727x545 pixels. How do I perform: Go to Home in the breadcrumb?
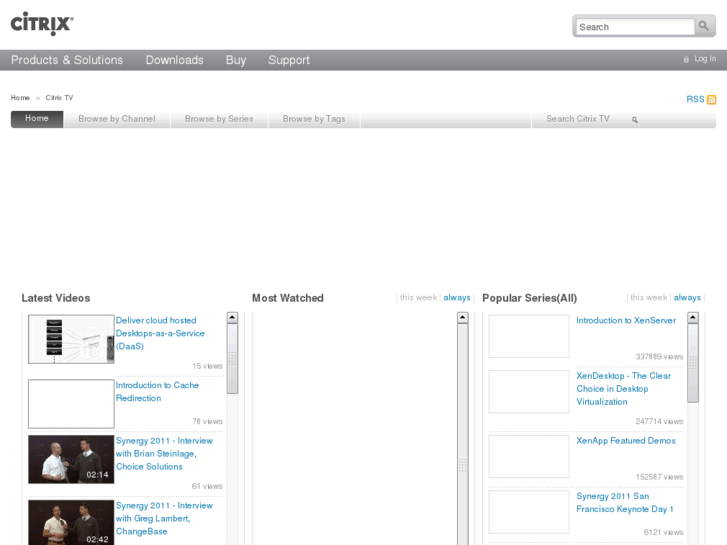coord(20,98)
